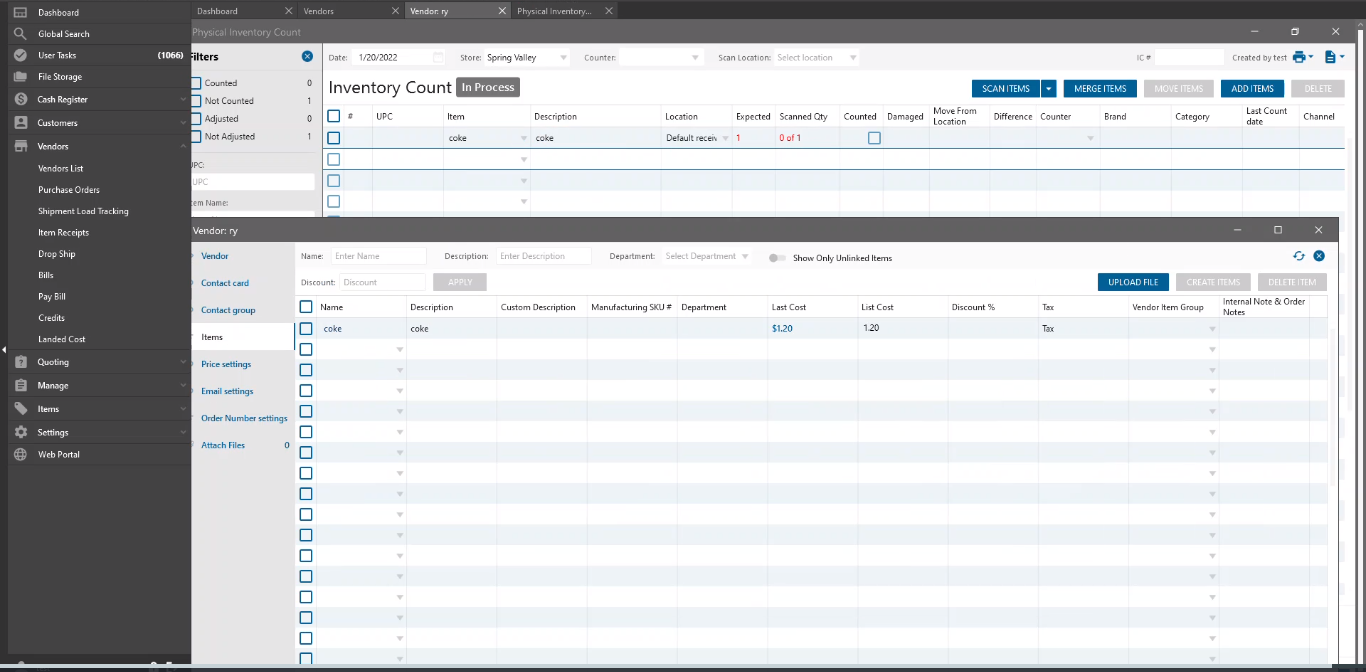Select Price settings in vendor sidebar
1366x672 pixels.
[x=226, y=364]
